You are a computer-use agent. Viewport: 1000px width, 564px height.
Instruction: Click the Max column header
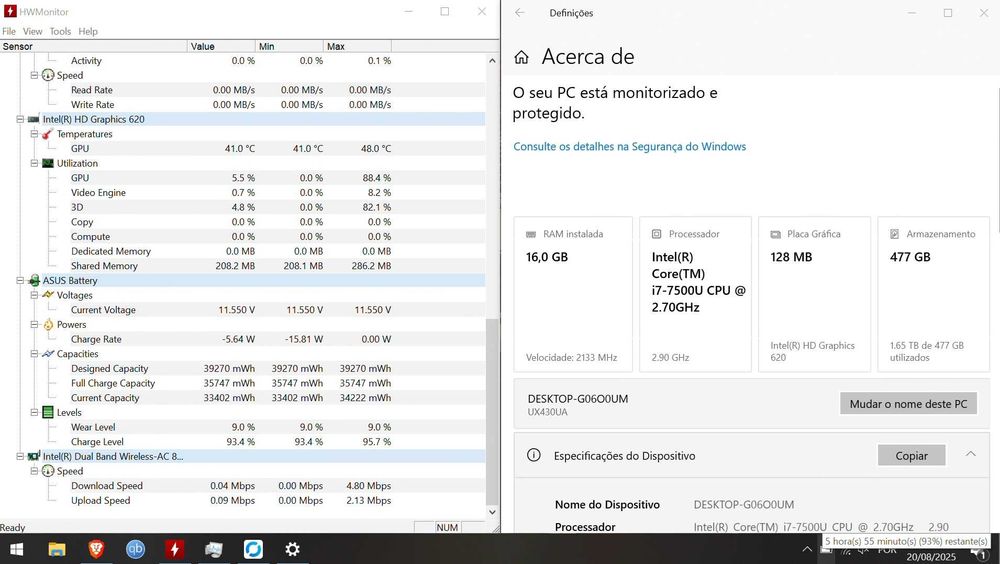point(357,47)
